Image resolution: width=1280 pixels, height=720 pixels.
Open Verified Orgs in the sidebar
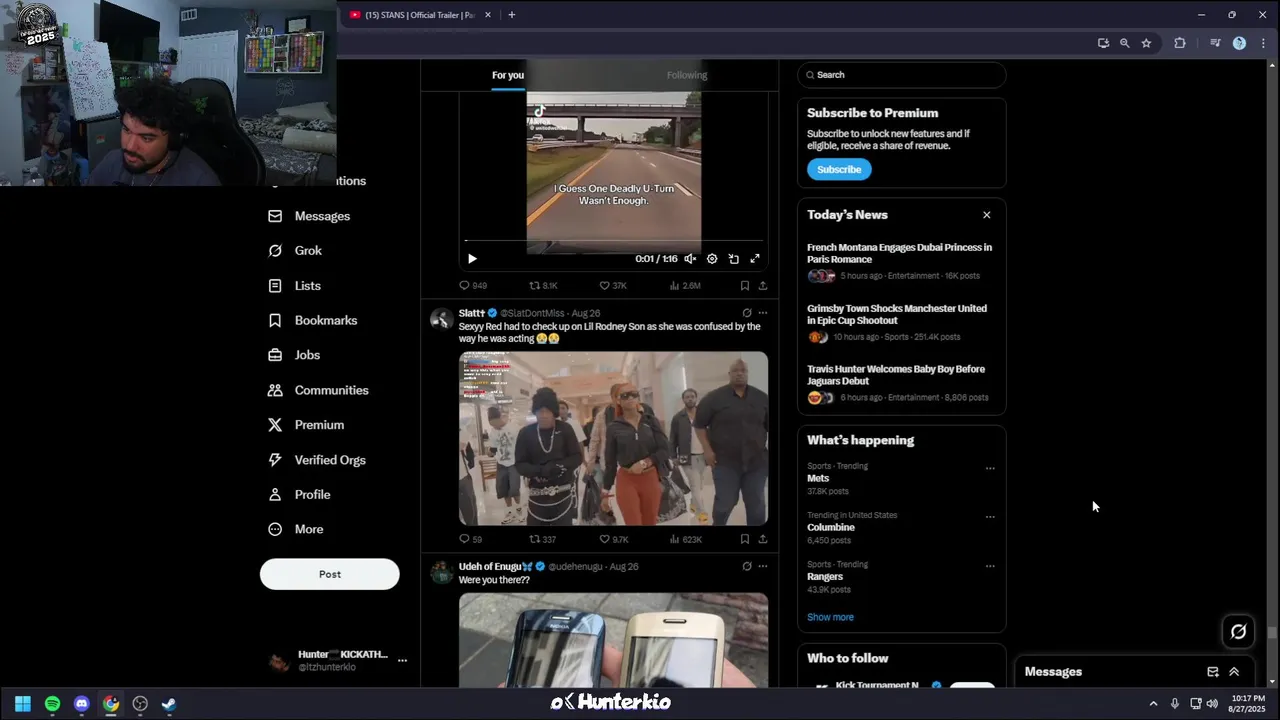click(317, 460)
